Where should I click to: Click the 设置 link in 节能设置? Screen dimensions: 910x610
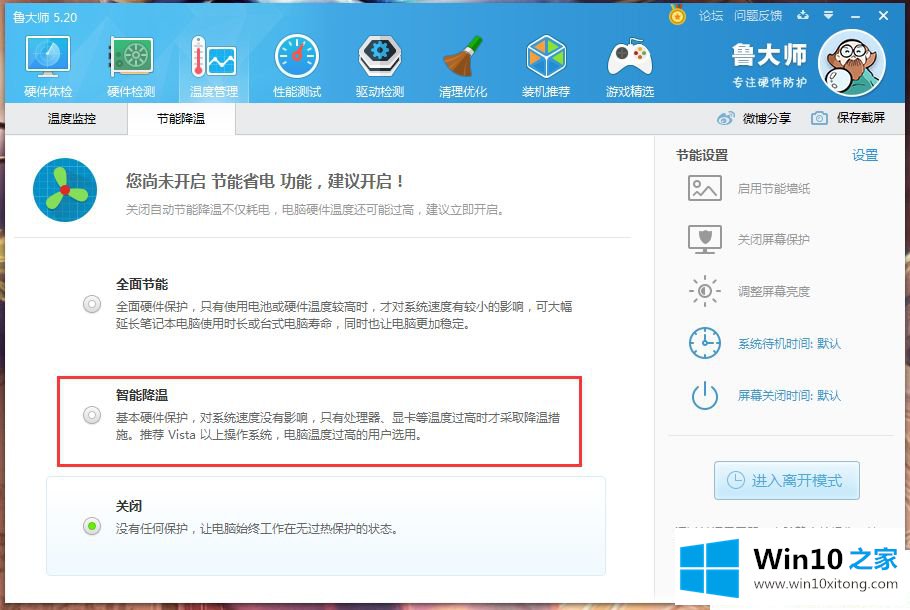(865, 155)
